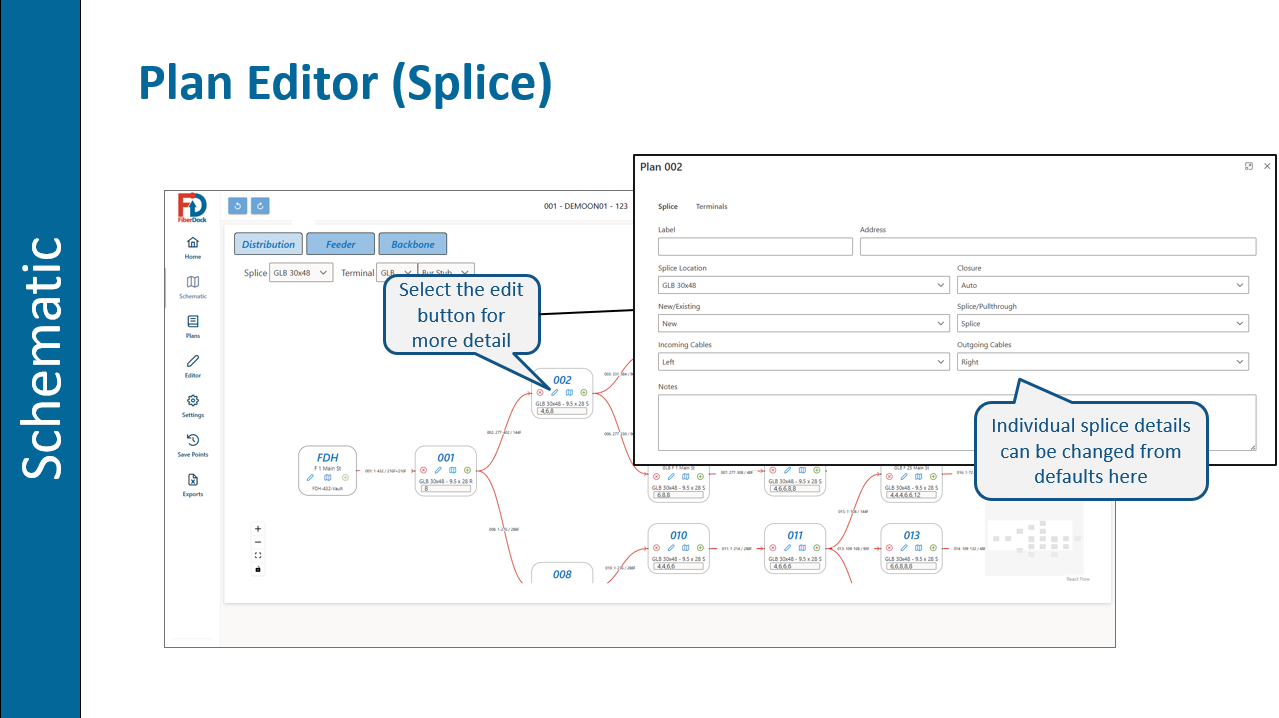Select the Backbone tab
The width and height of the screenshot is (1279, 718).
point(412,244)
